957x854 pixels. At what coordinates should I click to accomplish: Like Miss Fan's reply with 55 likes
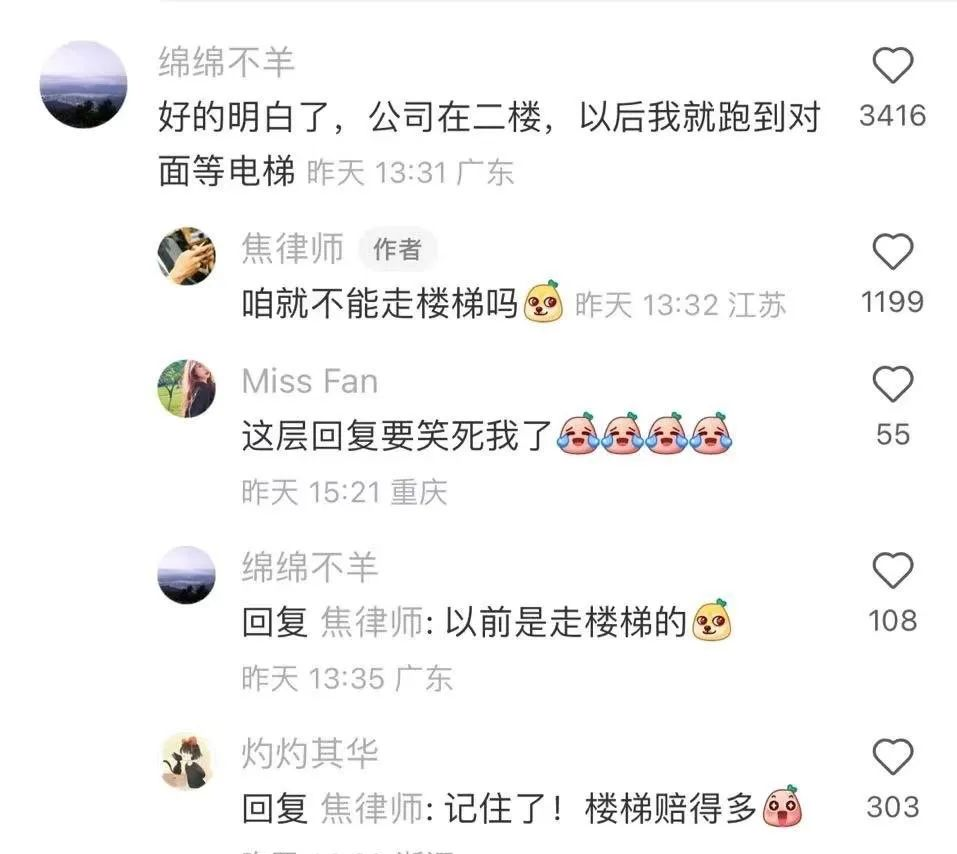[892, 384]
